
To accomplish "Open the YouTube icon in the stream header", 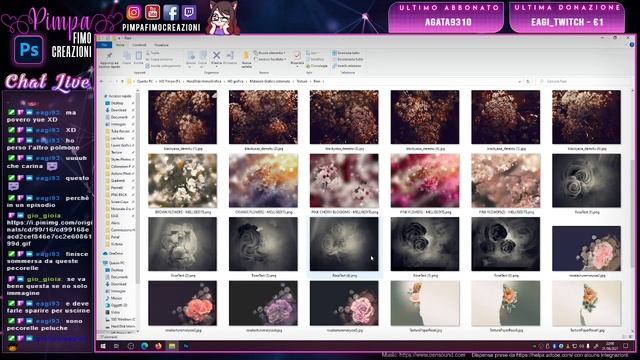I will click(152, 12).
